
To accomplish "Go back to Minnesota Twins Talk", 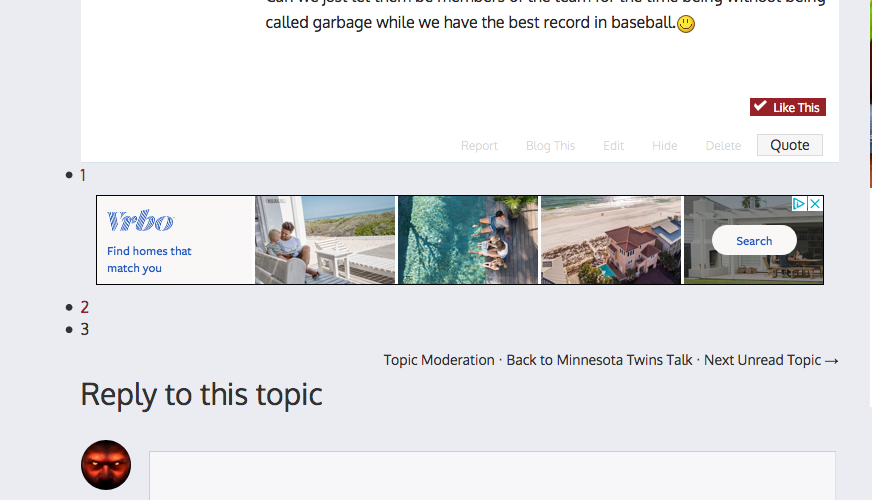I will click(599, 360).
